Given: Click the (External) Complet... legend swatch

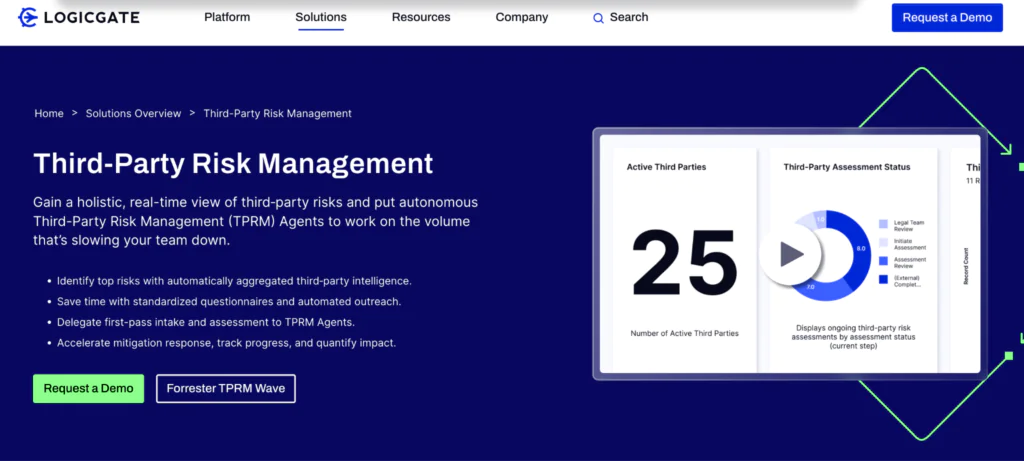Looking at the screenshot, I should pyautogui.click(x=883, y=279).
